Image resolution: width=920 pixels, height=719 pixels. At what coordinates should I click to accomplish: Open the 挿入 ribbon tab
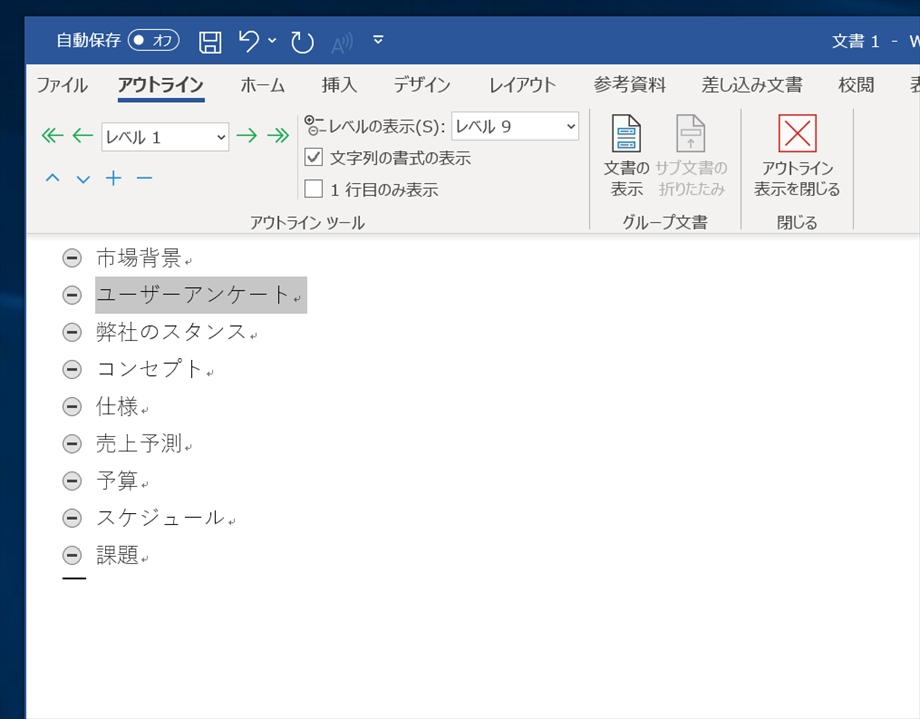click(339, 85)
